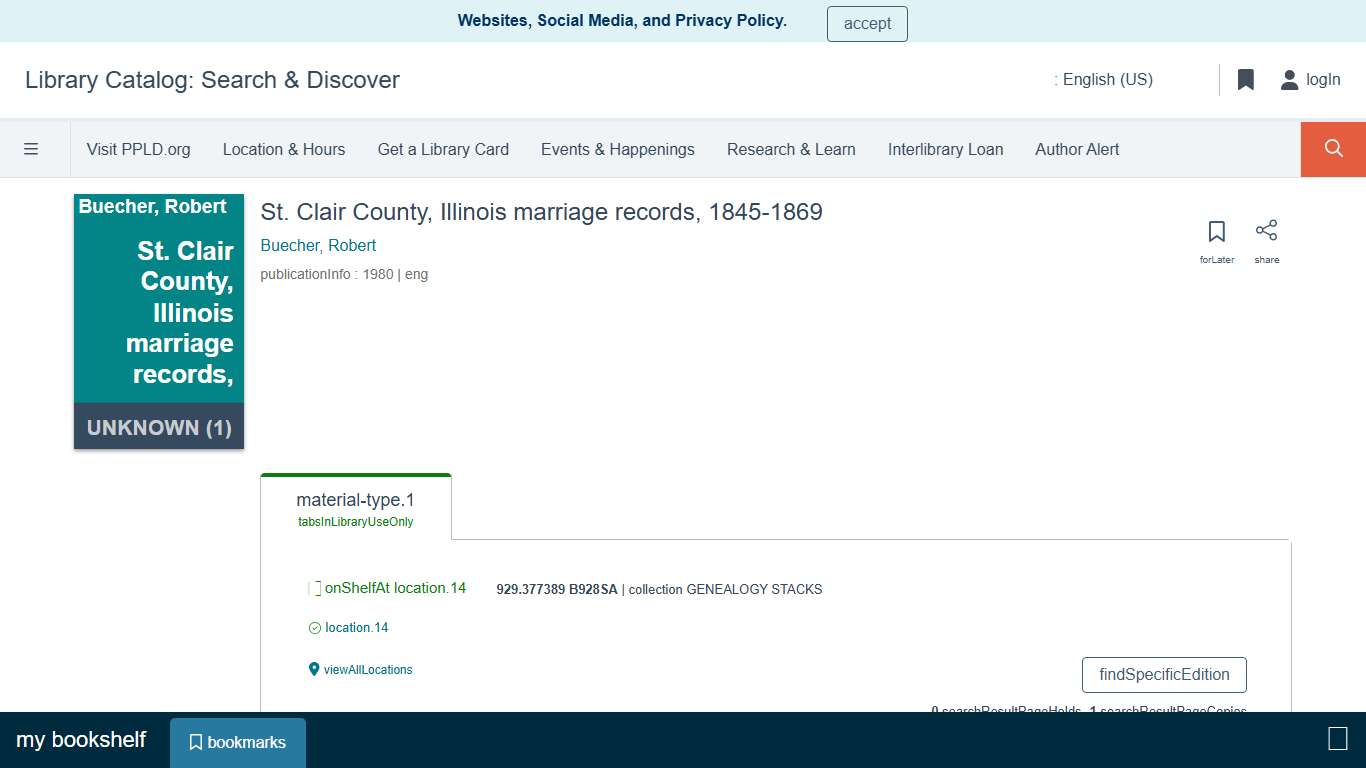Open the share options icon

point(1266,231)
